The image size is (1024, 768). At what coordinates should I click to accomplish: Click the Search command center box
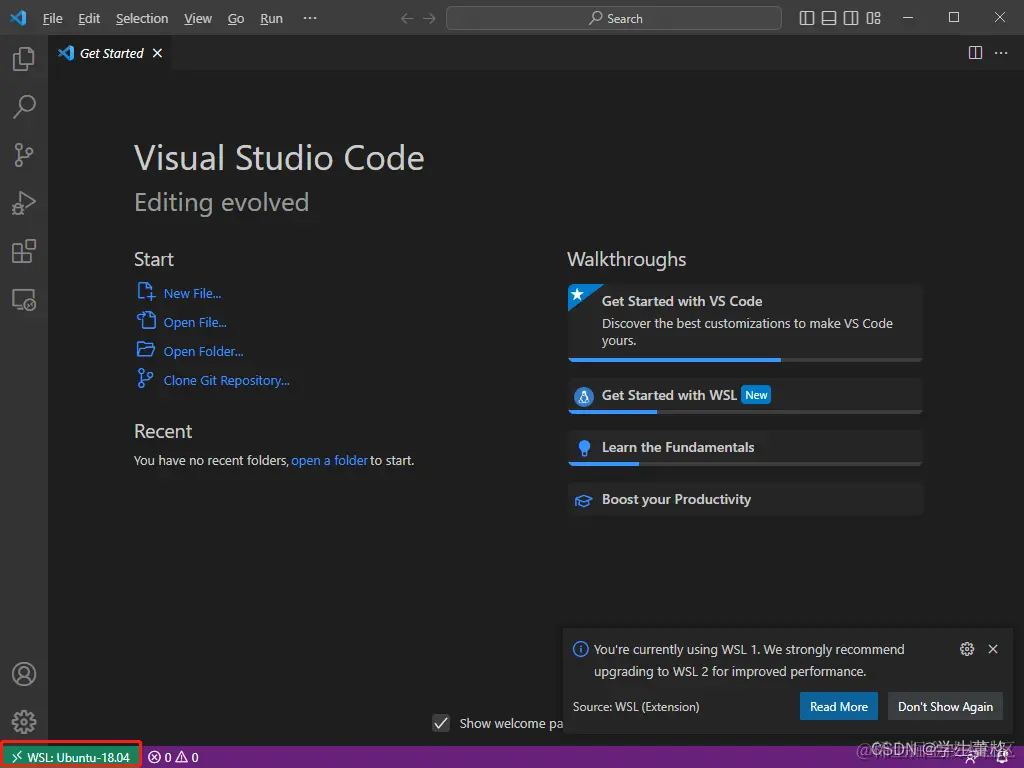[613, 18]
